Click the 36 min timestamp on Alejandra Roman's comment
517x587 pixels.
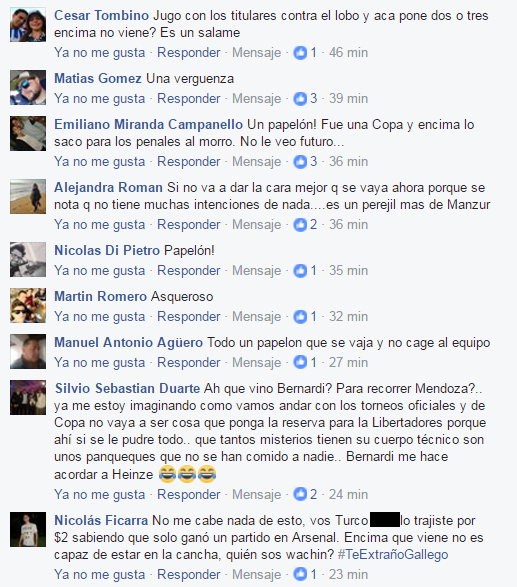[x=349, y=225]
